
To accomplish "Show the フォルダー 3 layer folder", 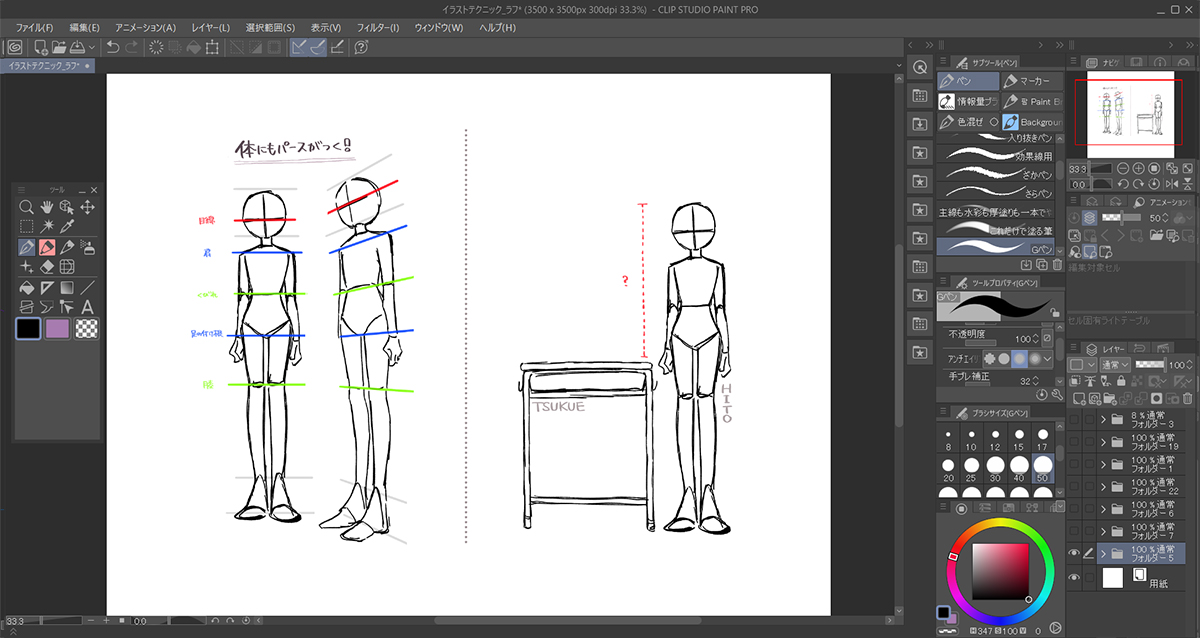I will coord(1074,420).
